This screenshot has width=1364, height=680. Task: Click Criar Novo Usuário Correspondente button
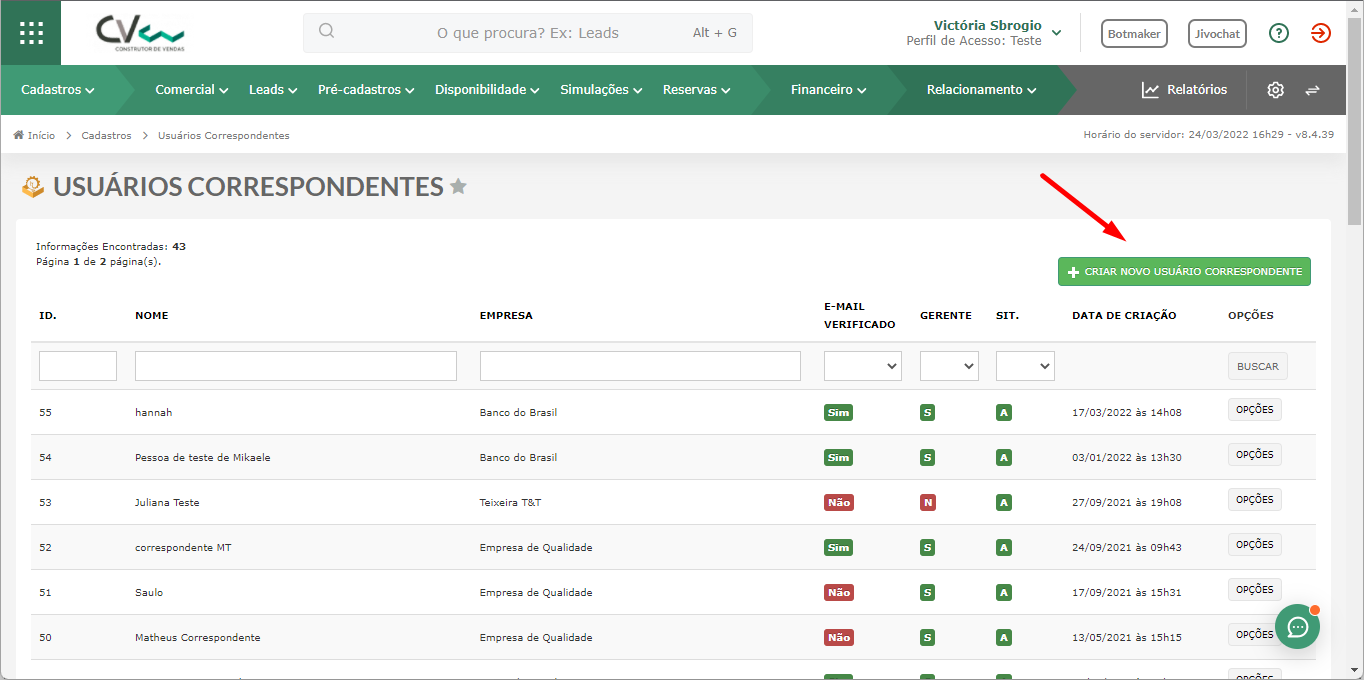click(1184, 272)
